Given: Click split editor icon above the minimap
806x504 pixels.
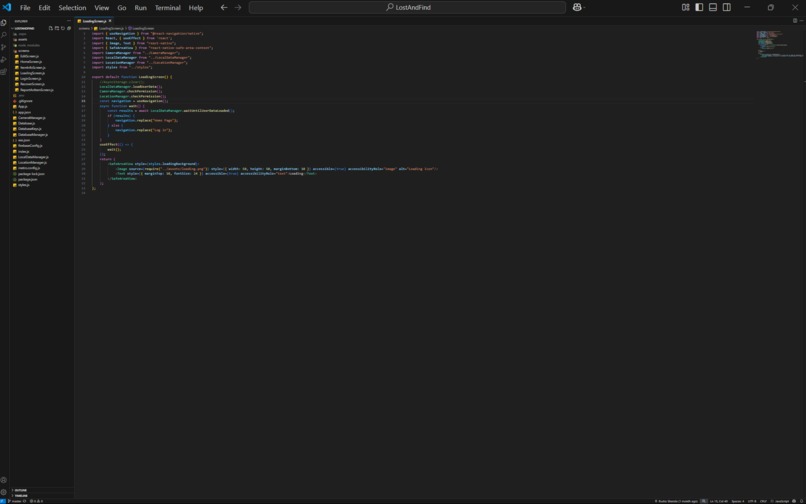Looking at the screenshot, I should (x=795, y=21).
